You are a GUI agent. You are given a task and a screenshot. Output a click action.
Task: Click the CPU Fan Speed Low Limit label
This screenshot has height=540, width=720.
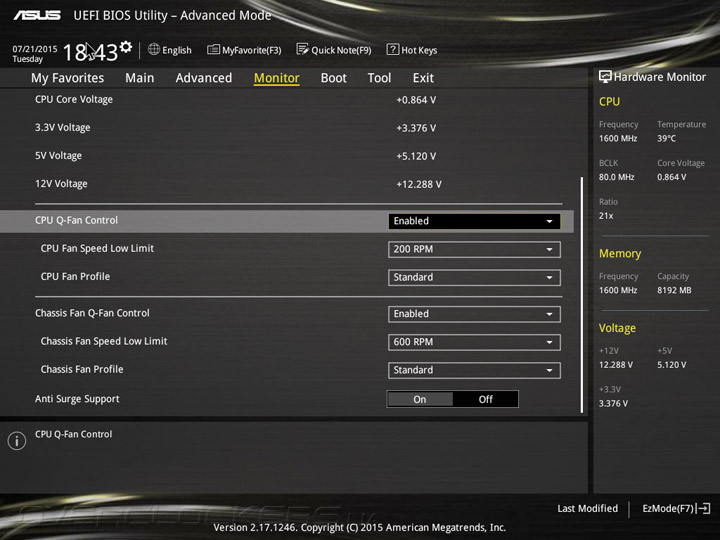97,248
